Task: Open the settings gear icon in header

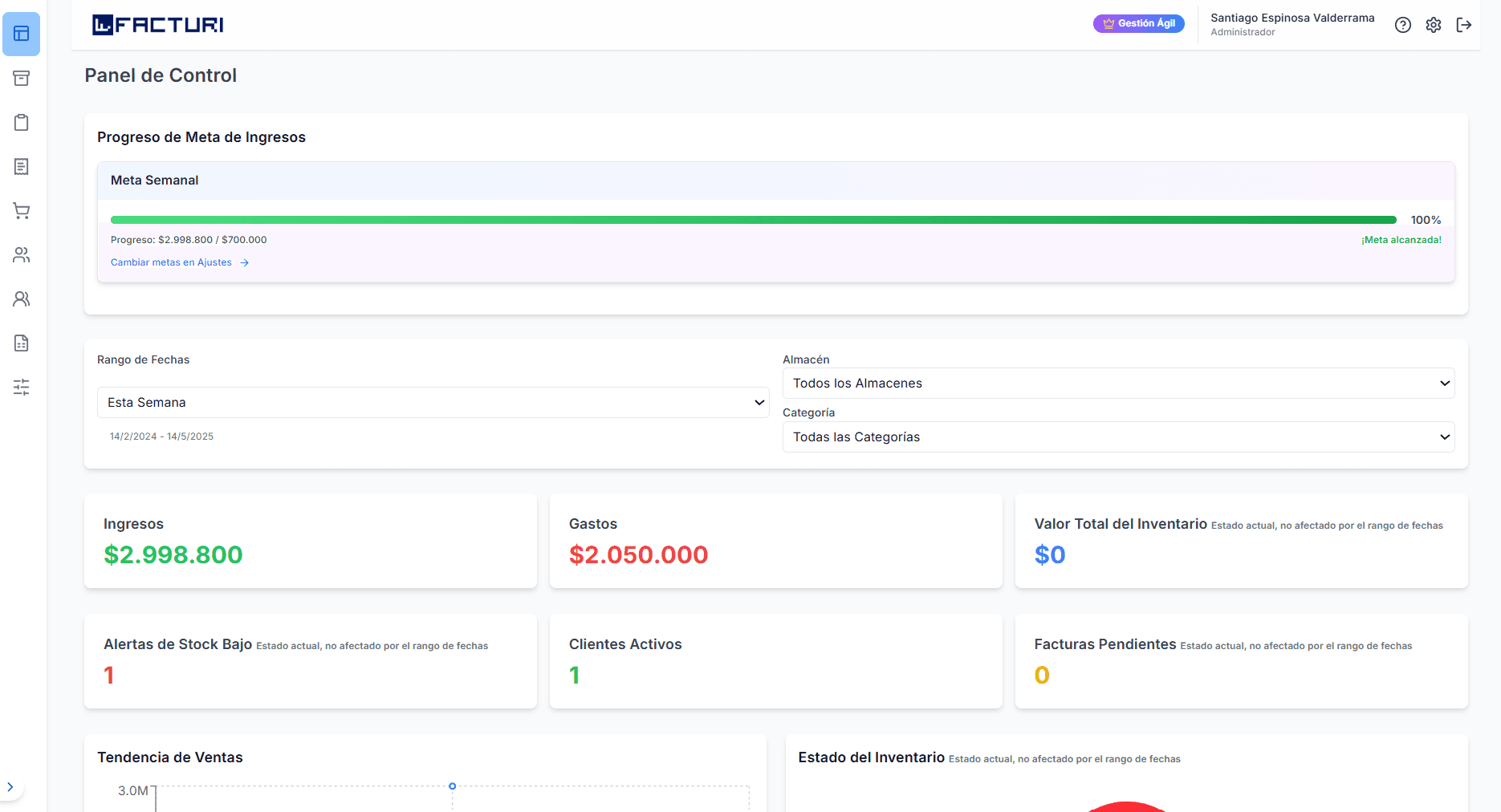Action: [1433, 25]
